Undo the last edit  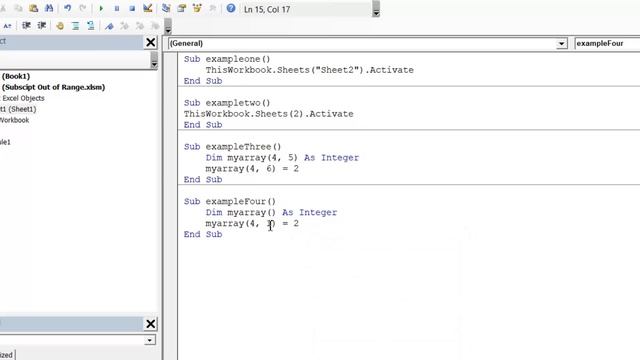[67, 9]
